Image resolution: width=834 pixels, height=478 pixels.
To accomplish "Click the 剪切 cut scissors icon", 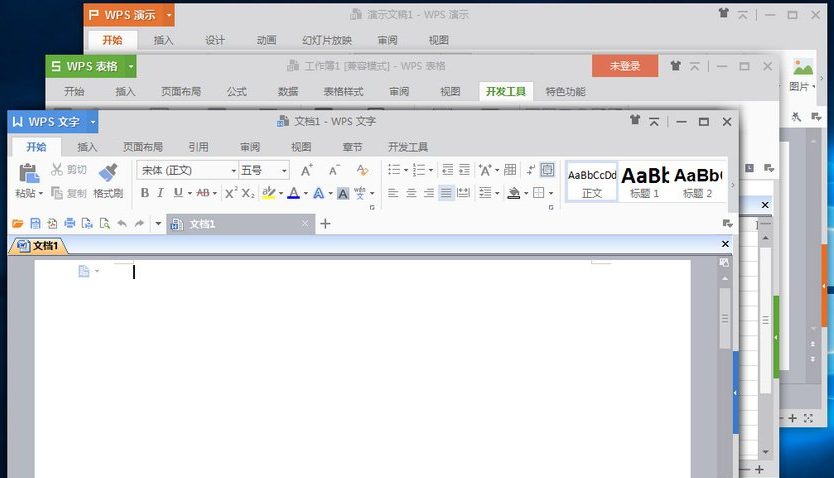I will point(56,170).
